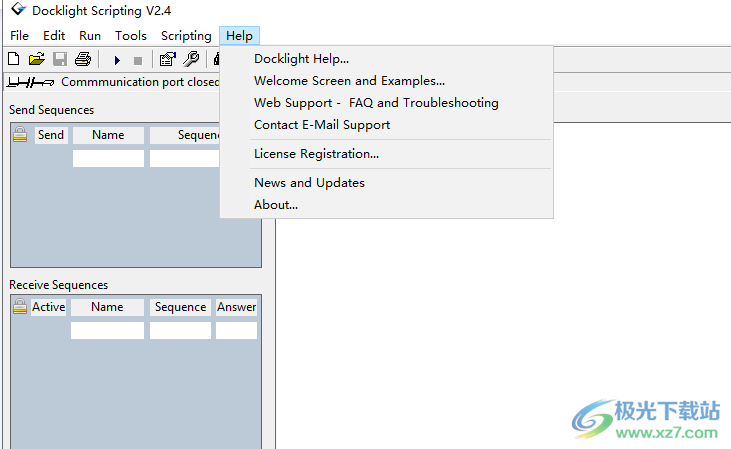Open the File menu
731x449 pixels.
[19, 36]
